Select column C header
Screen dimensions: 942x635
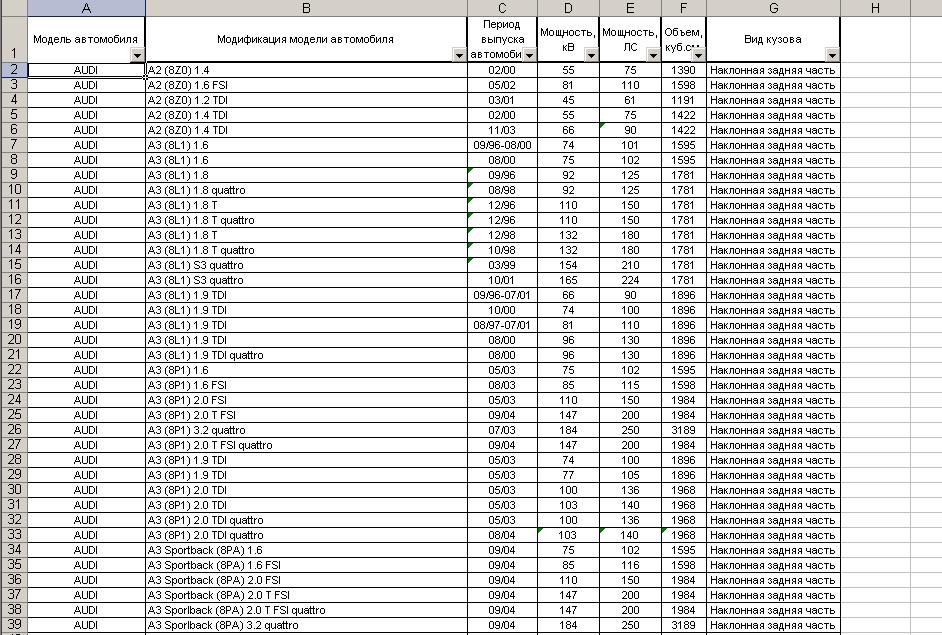click(502, 8)
